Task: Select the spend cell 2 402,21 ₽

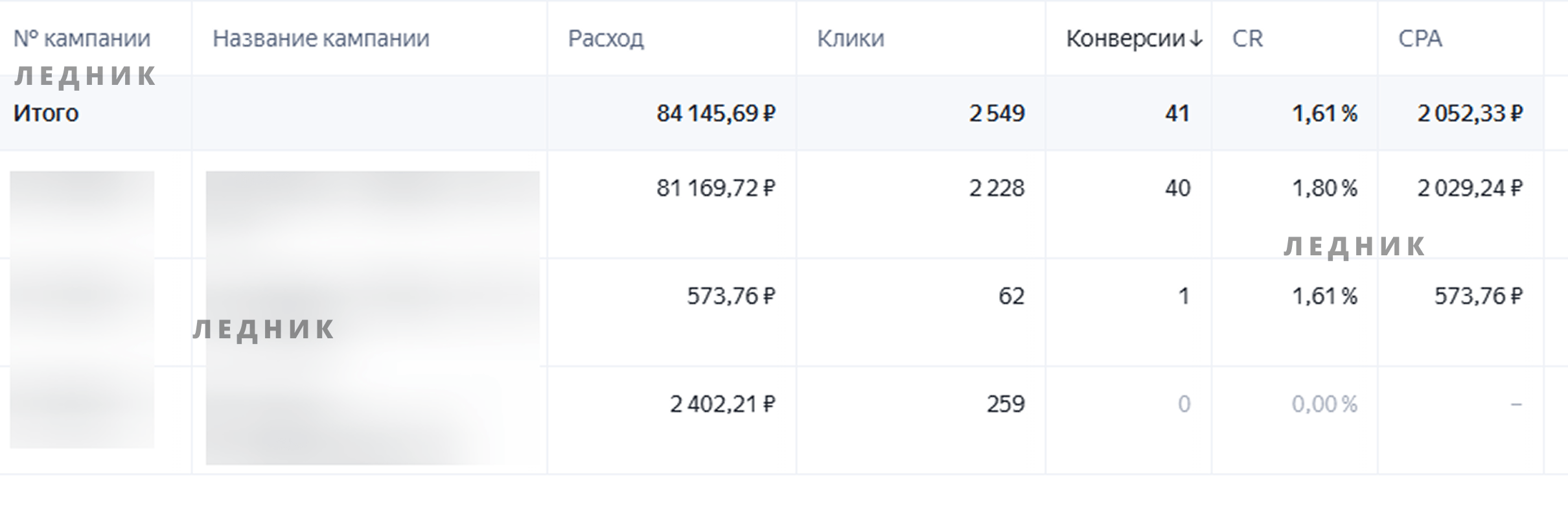Action: coord(722,404)
